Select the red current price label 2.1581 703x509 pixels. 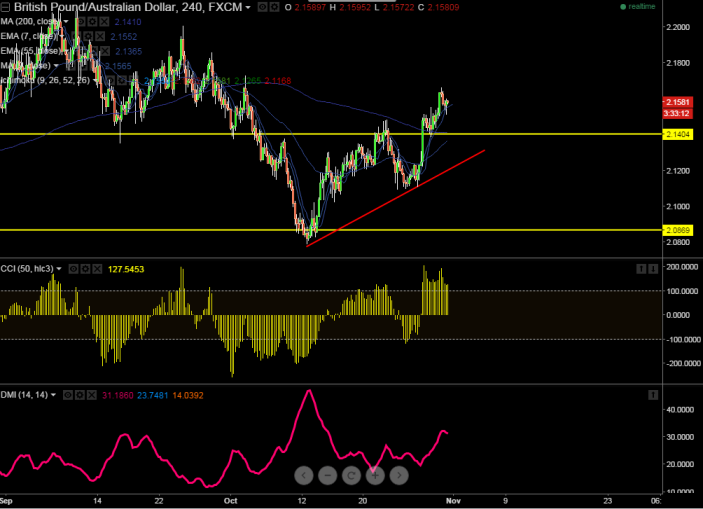677,102
